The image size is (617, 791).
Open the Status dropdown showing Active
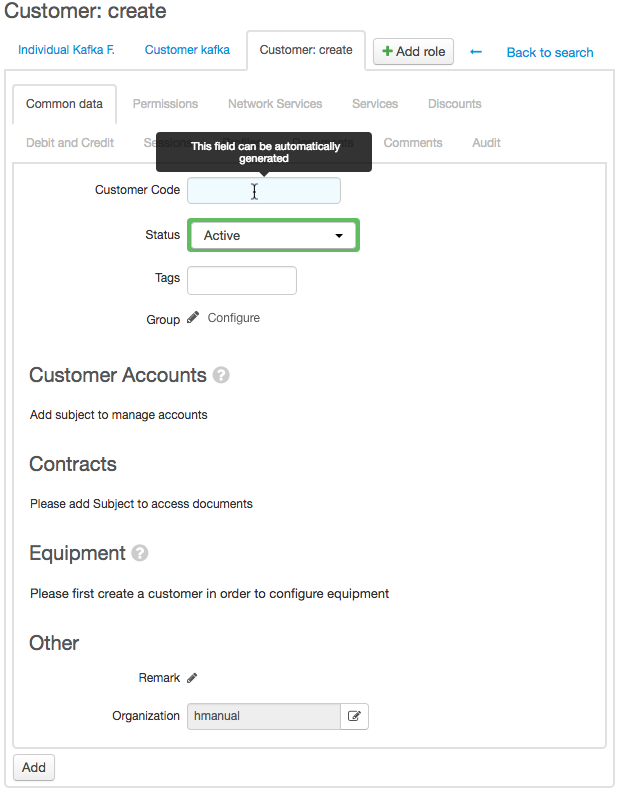click(273, 235)
